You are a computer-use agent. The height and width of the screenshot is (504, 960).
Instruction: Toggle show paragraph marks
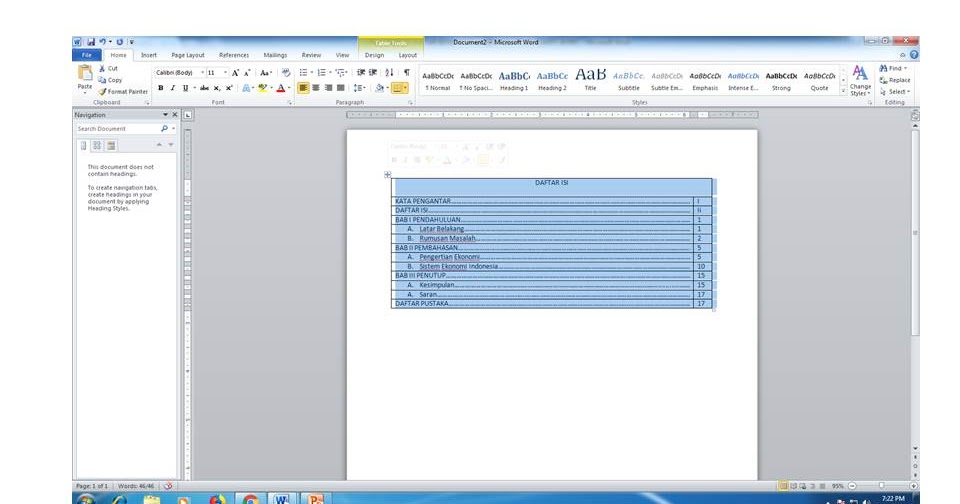[407, 73]
